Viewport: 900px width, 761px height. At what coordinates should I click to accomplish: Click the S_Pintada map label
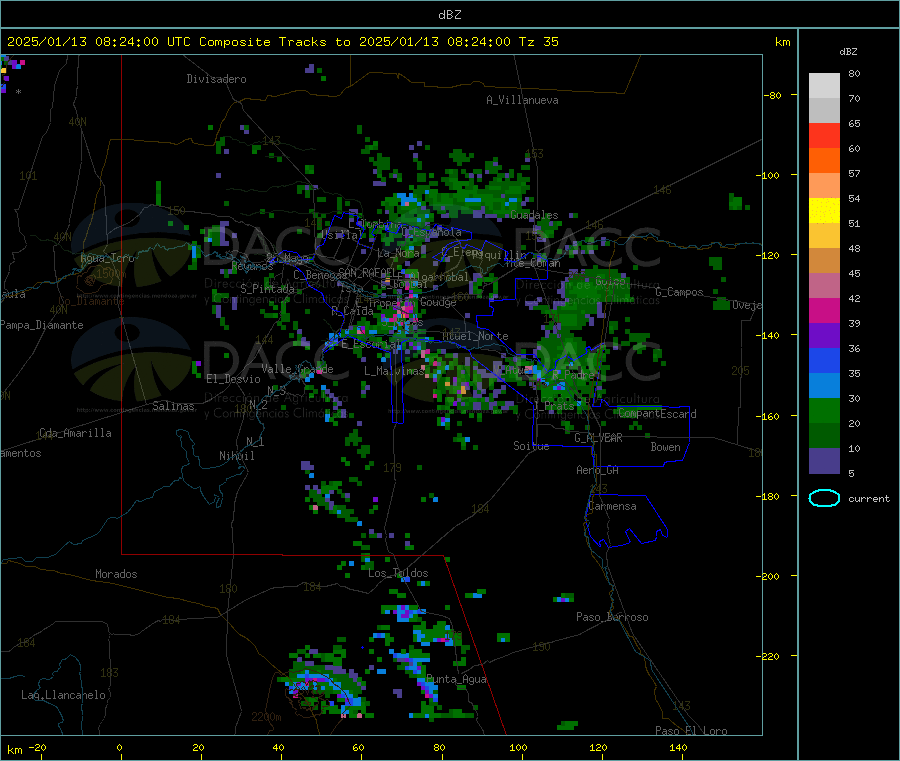[267, 289]
